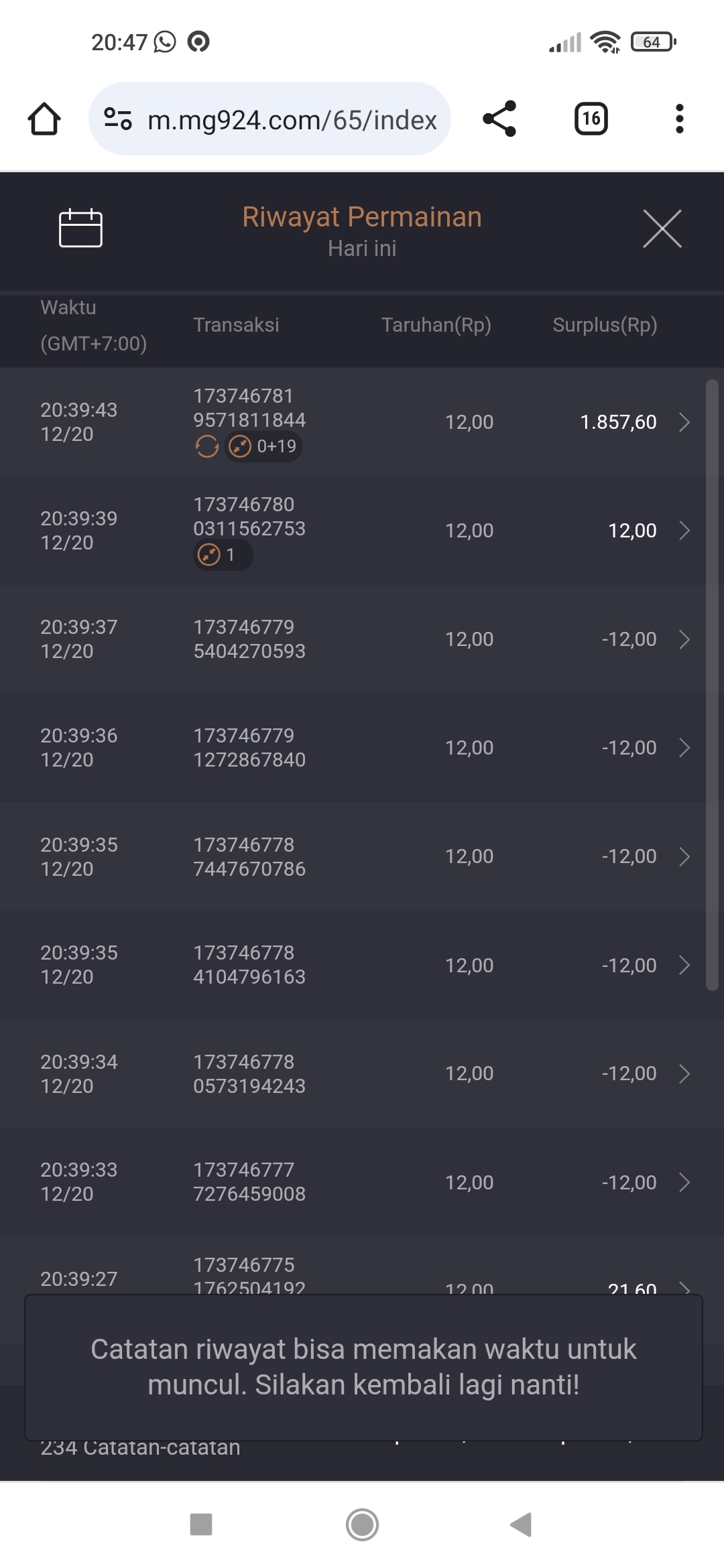The width and height of the screenshot is (724, 1568).
Task: Tap the free spin badge labeled 1
Action: pyautogui.click(x=223, y=555)
